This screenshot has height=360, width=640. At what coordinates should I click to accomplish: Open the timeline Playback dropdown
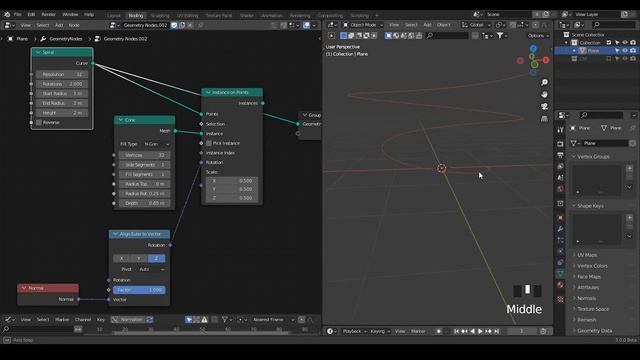(354, 331)
